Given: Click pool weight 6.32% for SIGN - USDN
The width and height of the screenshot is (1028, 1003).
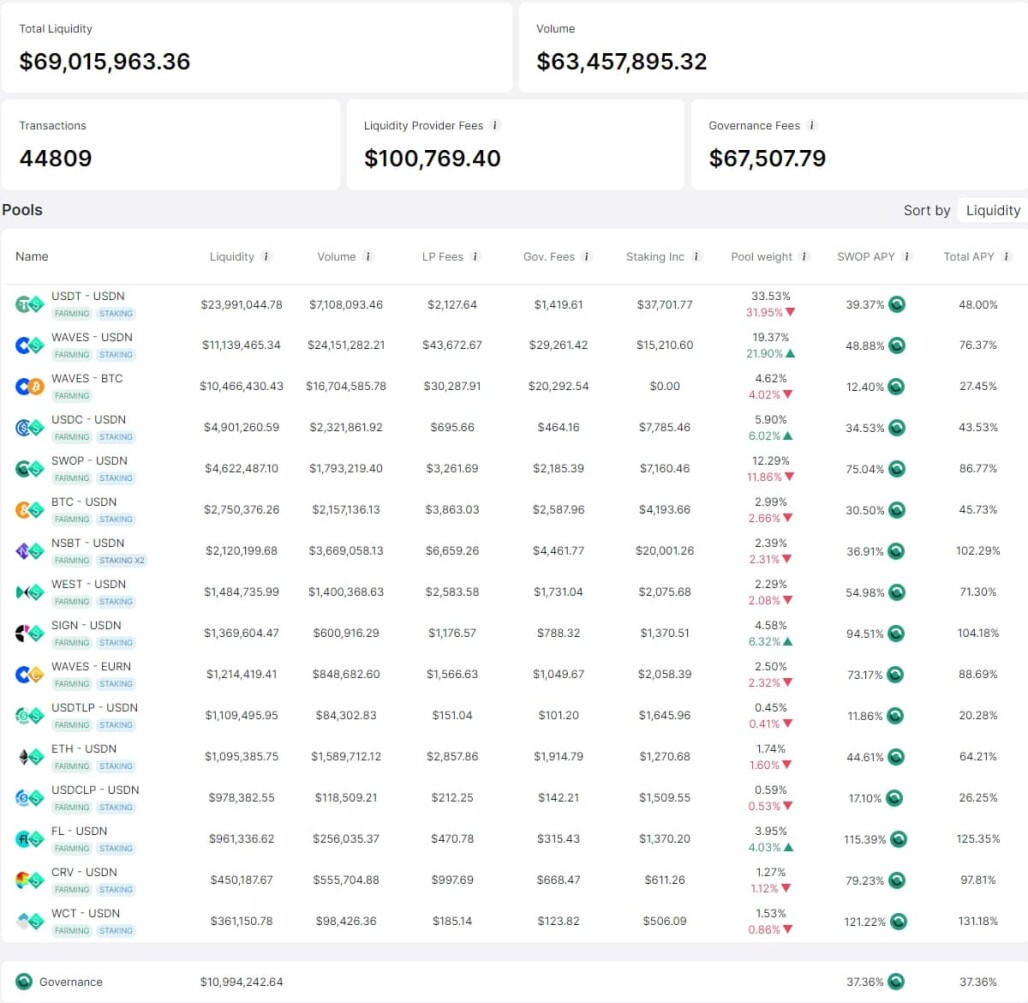Looking at the screenshot, I should (x=764, y=642).
